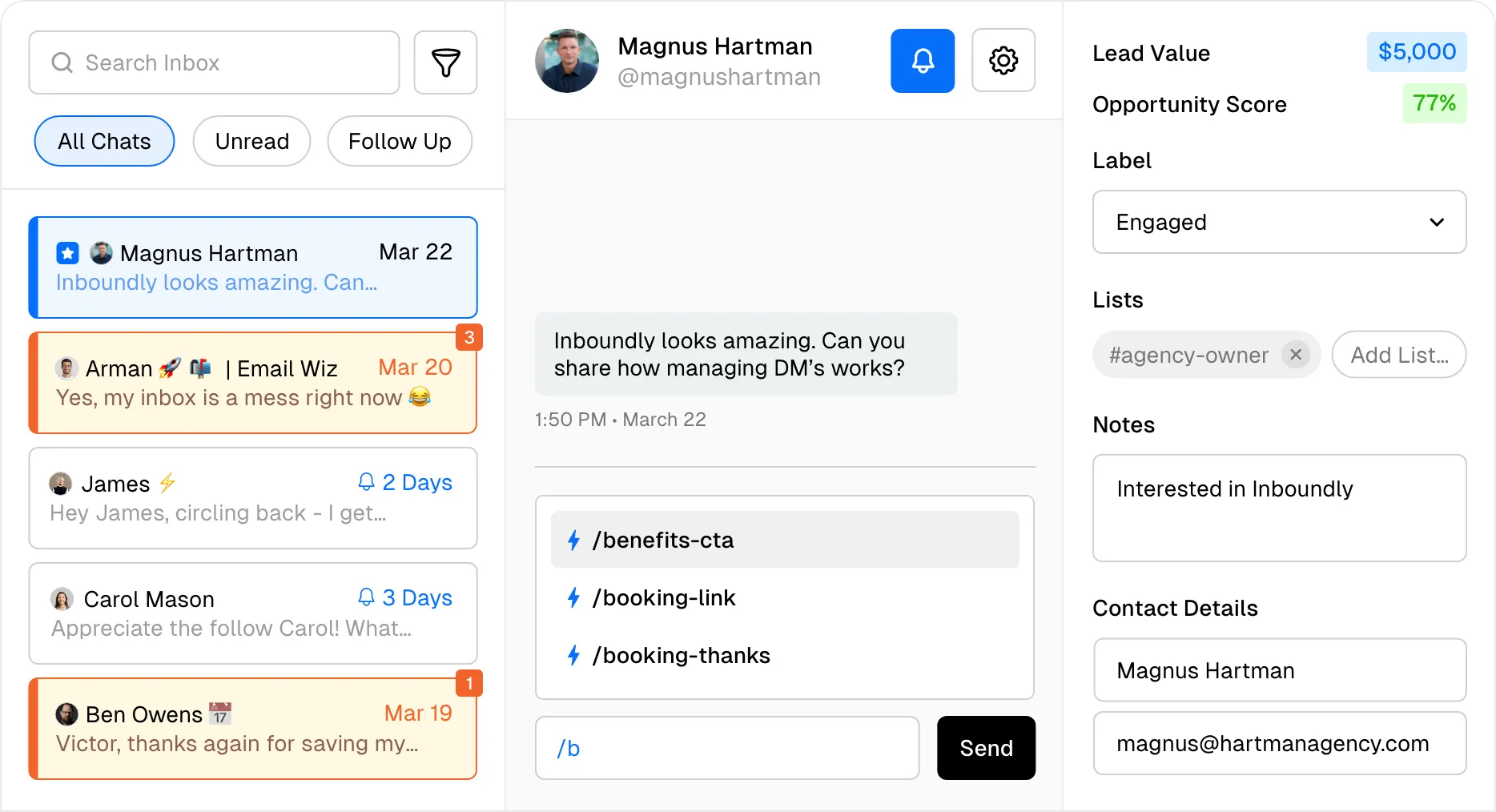
Task: Select the /booking-thanks saved reply
Action: pos(785,655)
